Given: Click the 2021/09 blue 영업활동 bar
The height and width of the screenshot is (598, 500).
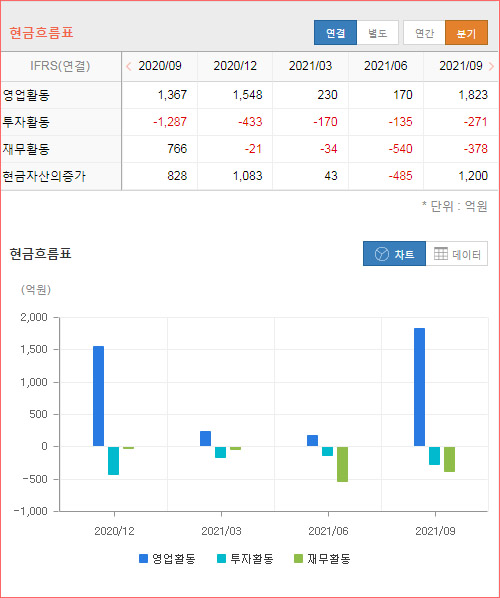Looking at the screenshot, I should (x=420, y=387).
